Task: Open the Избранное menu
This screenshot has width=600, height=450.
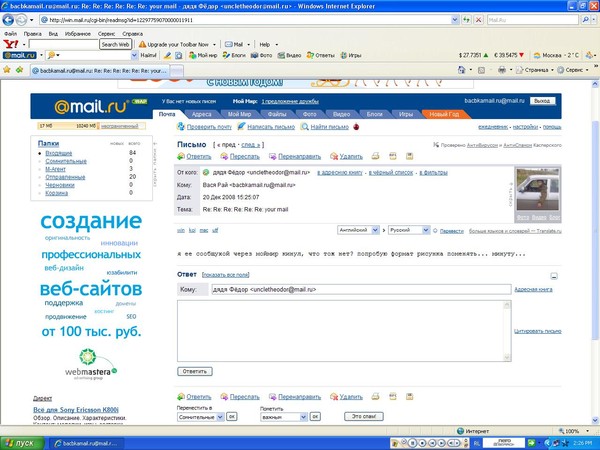Action: [x=78, y=34]
